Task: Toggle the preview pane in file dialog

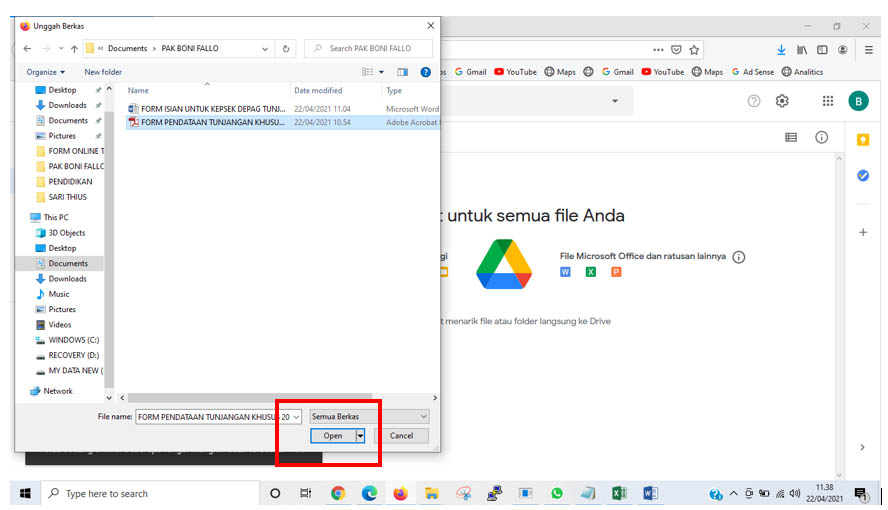Action: [402, 72]
